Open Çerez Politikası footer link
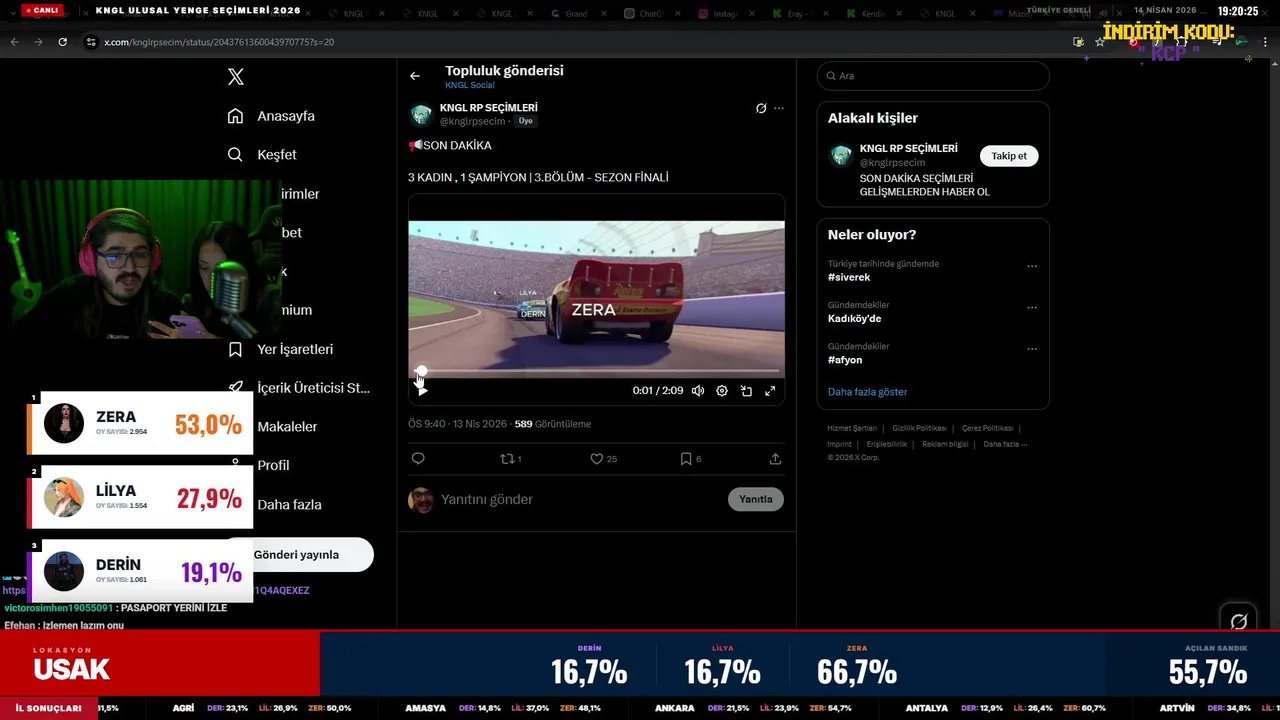The height and width of the screenshot is (720, 1280). click(x=987, y=428)
